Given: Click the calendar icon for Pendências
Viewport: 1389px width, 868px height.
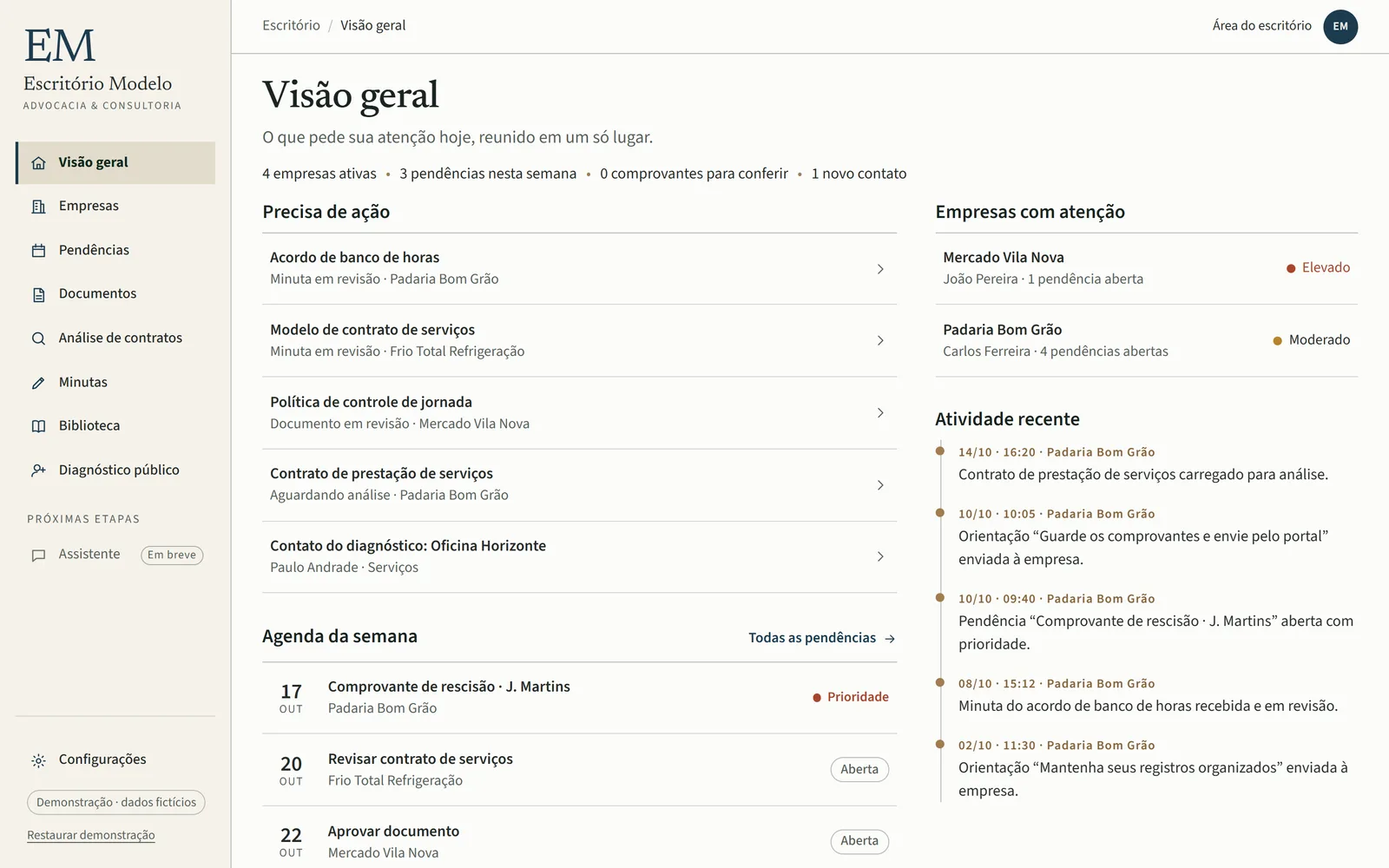Looking at the screenshot, I should (38, 251).
